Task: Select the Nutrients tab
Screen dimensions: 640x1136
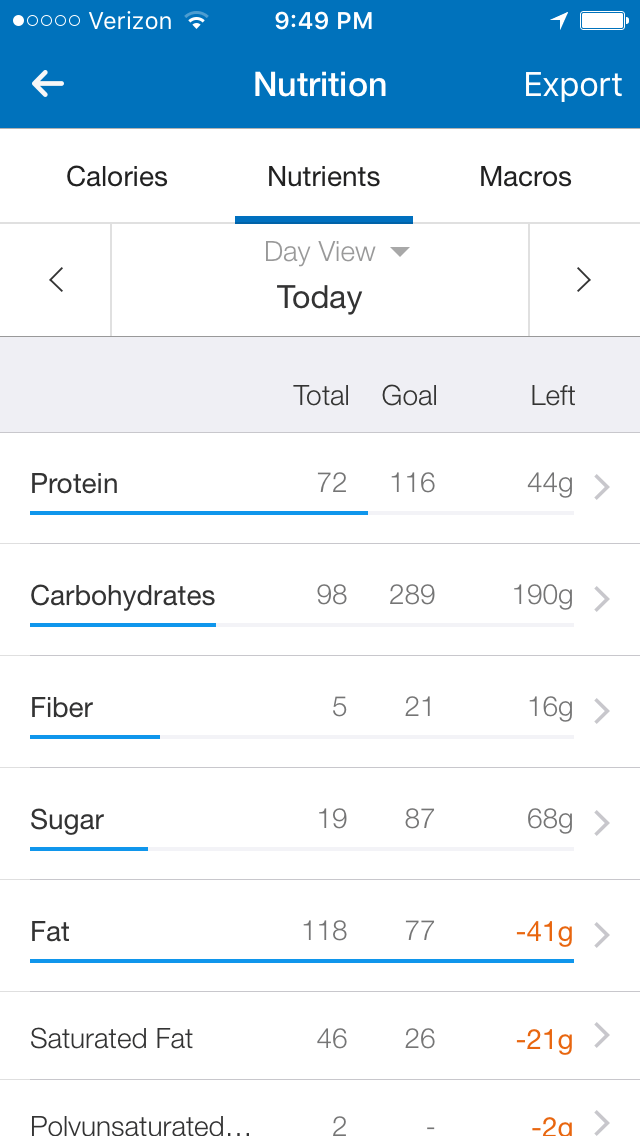Action: click(324, 177)
